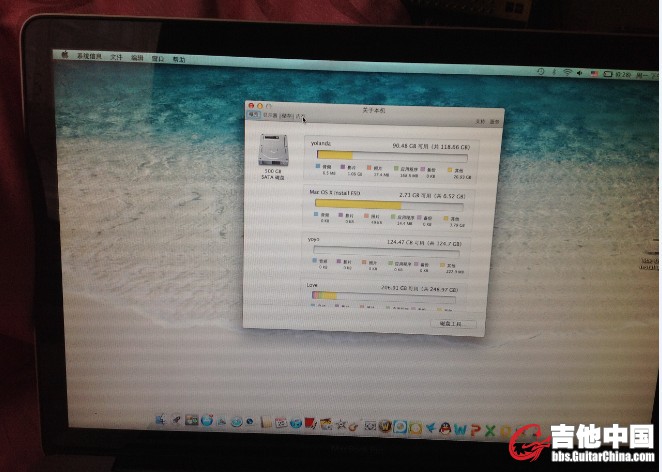662x472 pixels.
Task: Click the input source flag icon
Action: click(593, 73)
